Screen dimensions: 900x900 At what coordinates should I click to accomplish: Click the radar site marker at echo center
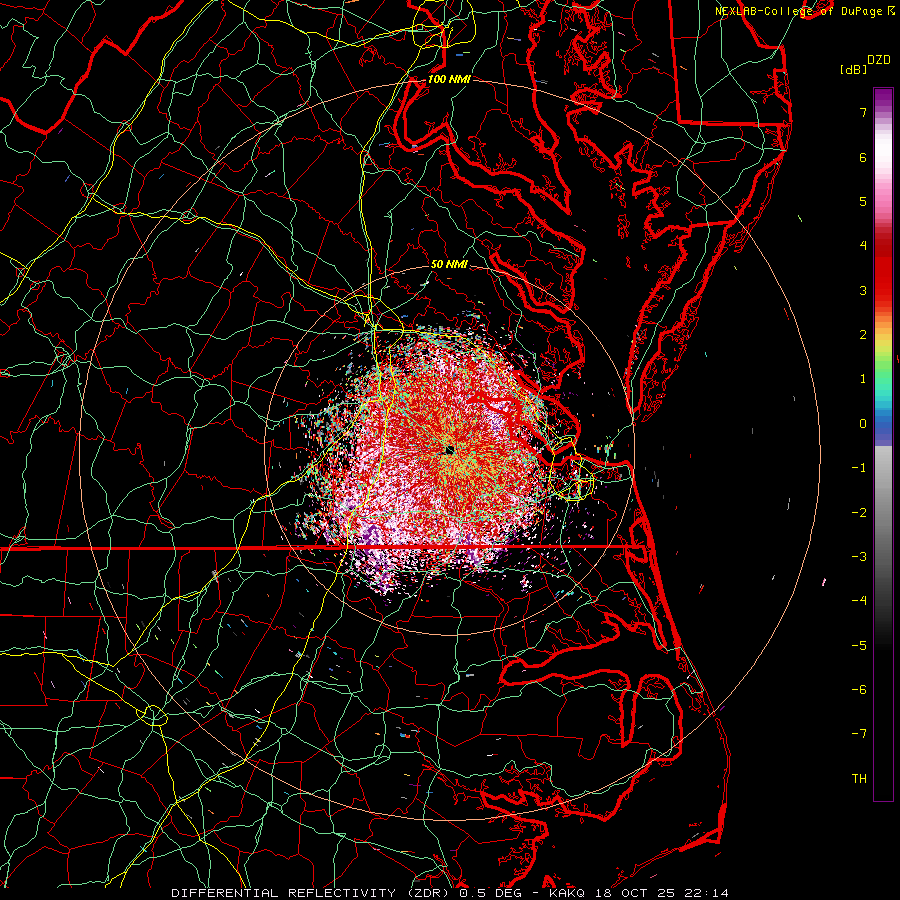[450, 450]
